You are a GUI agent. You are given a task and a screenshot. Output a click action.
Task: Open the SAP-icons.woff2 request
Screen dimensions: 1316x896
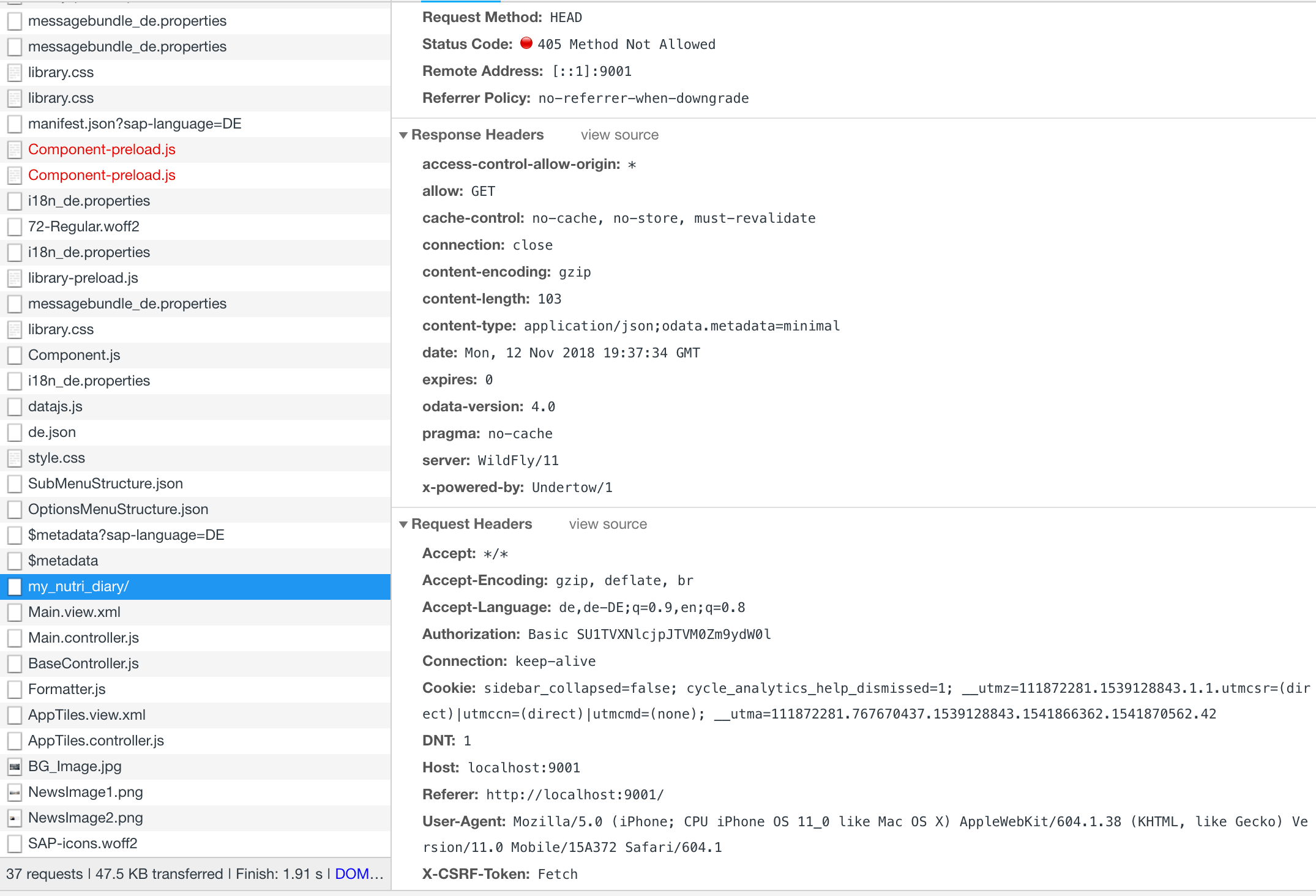tap(195, 843)
